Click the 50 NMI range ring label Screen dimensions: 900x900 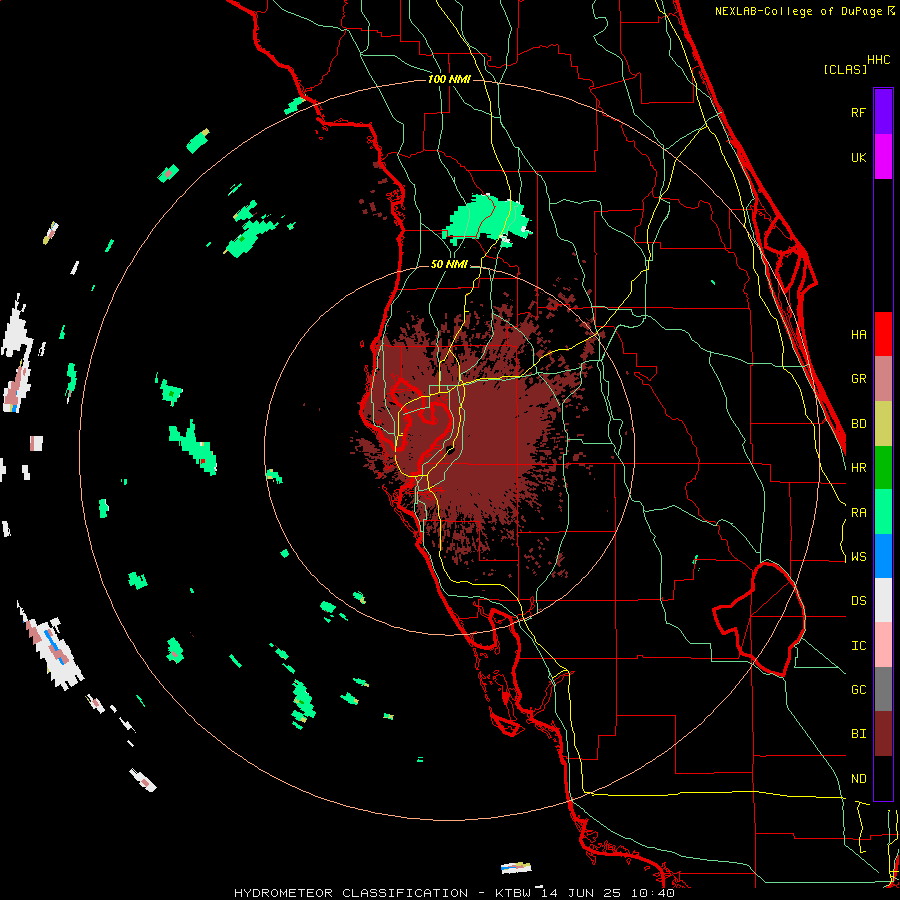[449, 265]
